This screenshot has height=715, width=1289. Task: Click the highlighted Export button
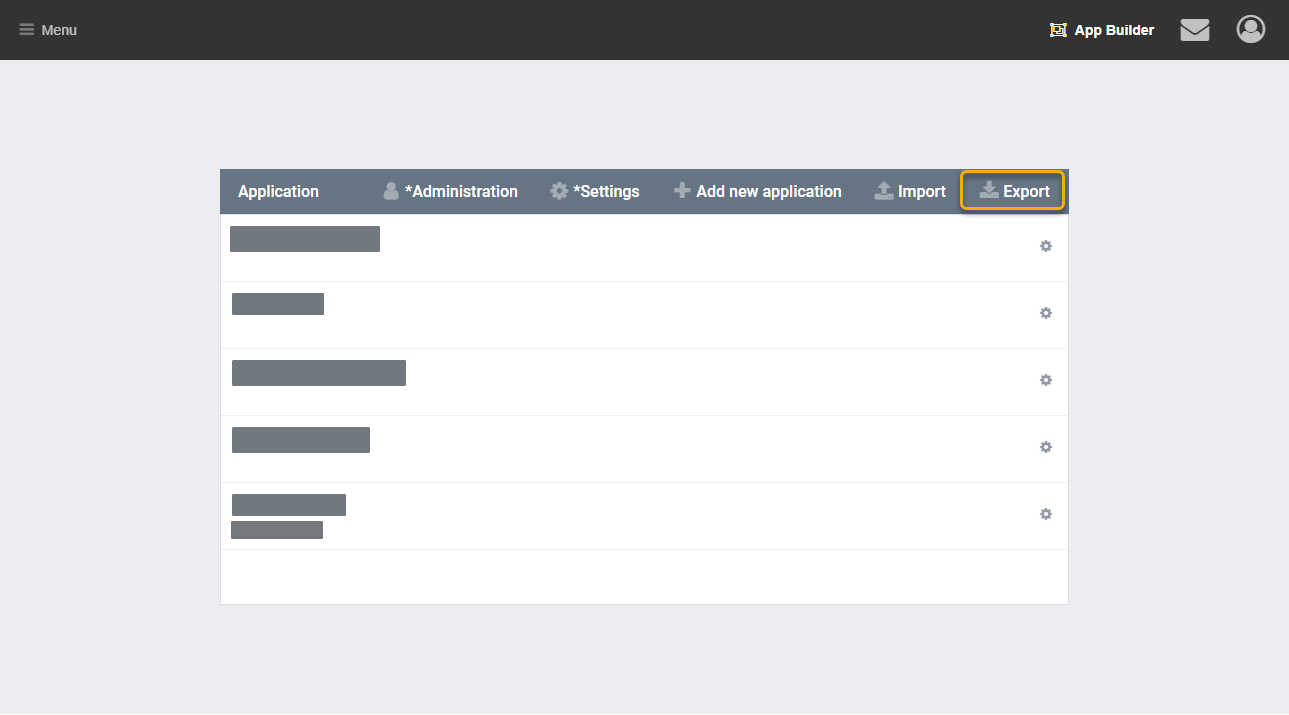pos(1013,191)
